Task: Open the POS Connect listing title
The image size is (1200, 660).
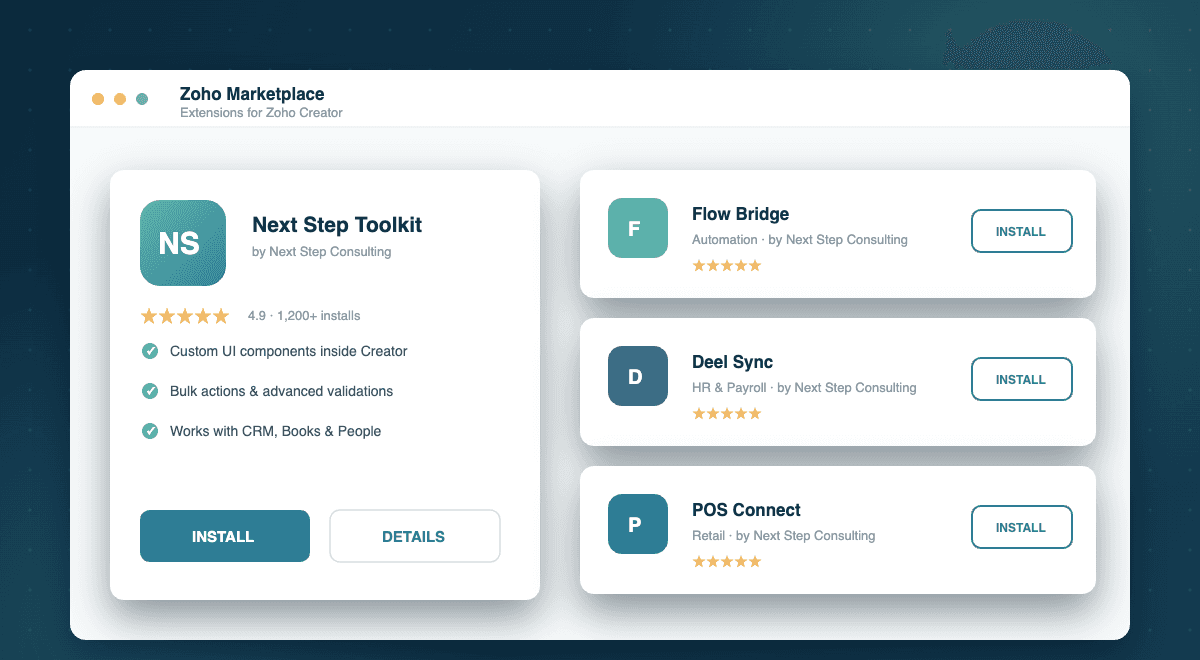Action: 746,510
